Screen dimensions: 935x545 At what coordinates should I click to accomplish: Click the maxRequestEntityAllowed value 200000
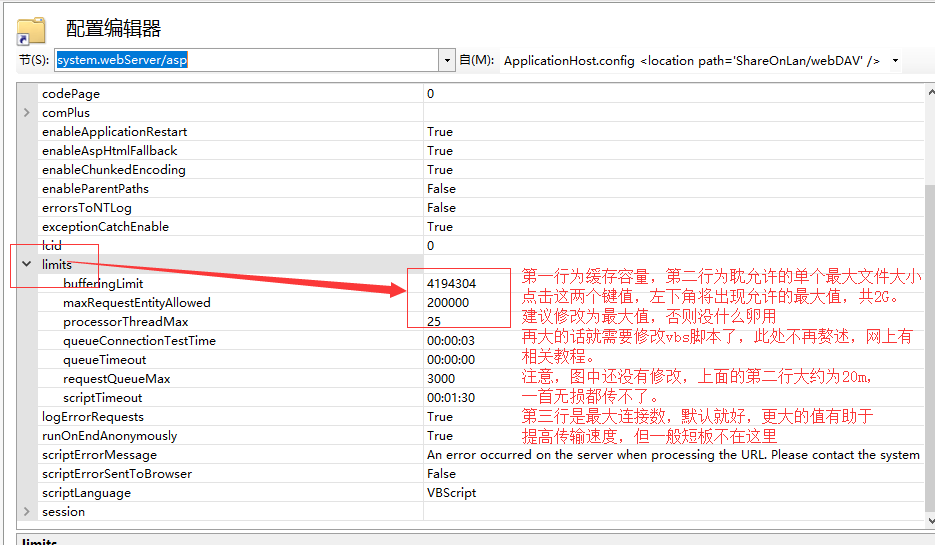(448, 303)
